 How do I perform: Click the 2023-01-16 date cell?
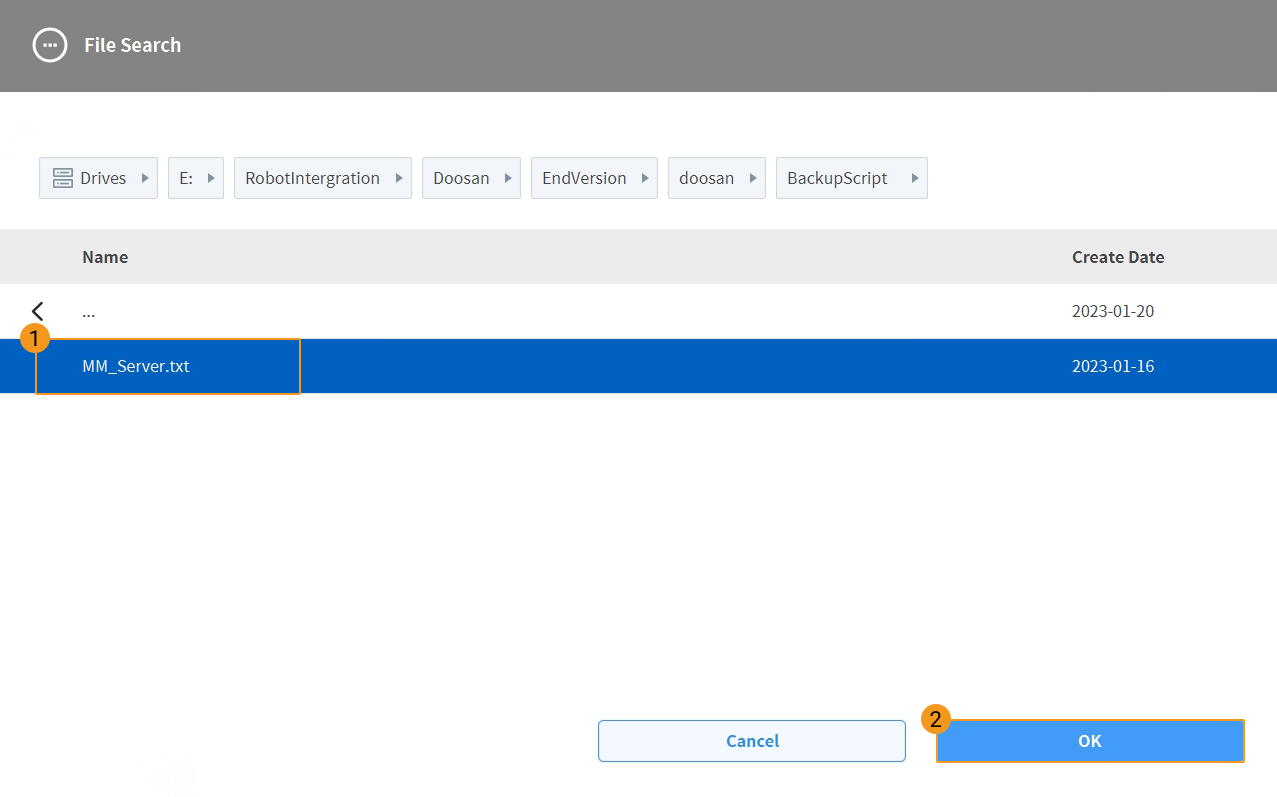1113,366
